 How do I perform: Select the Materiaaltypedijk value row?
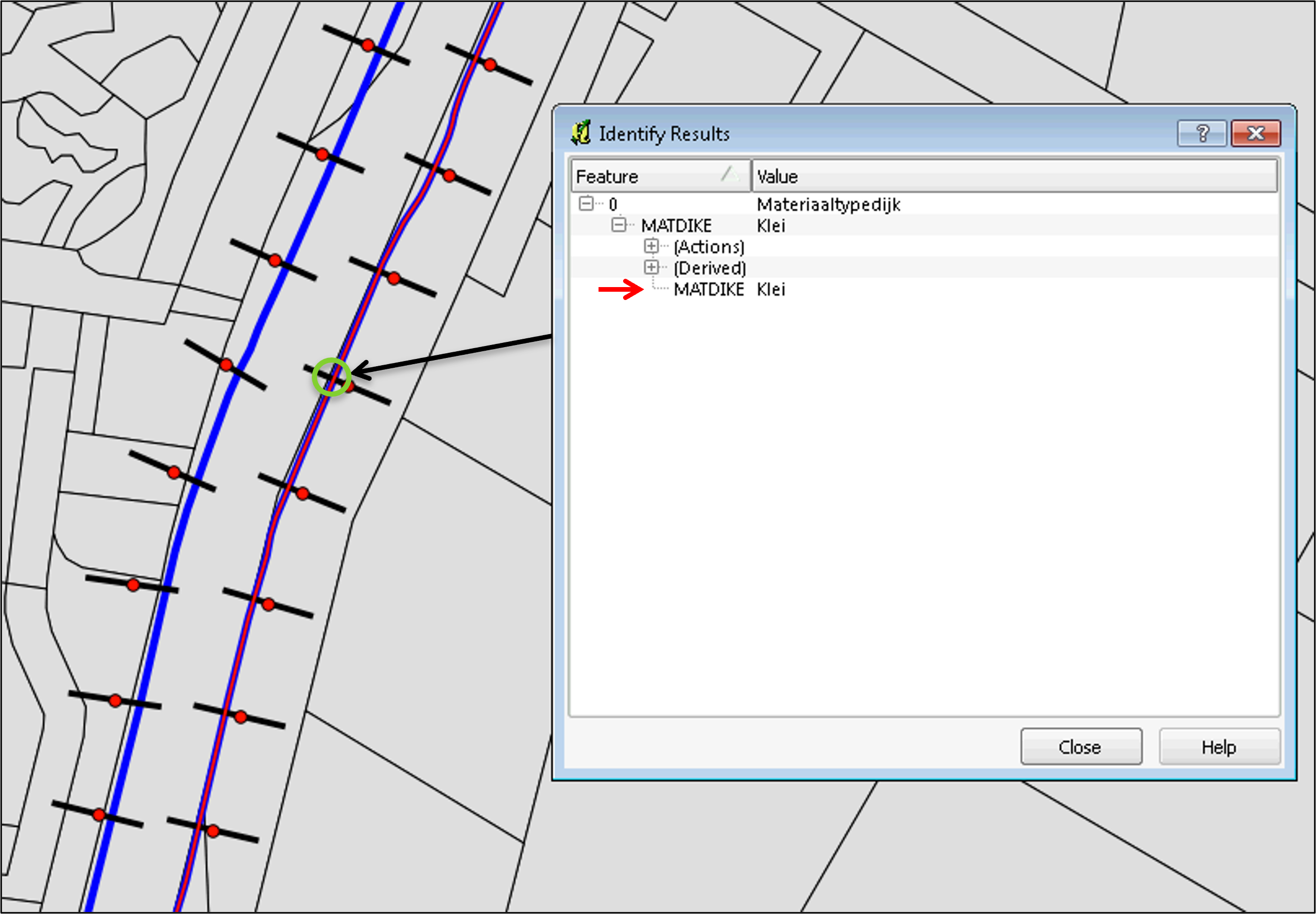[x=828, y=204]
